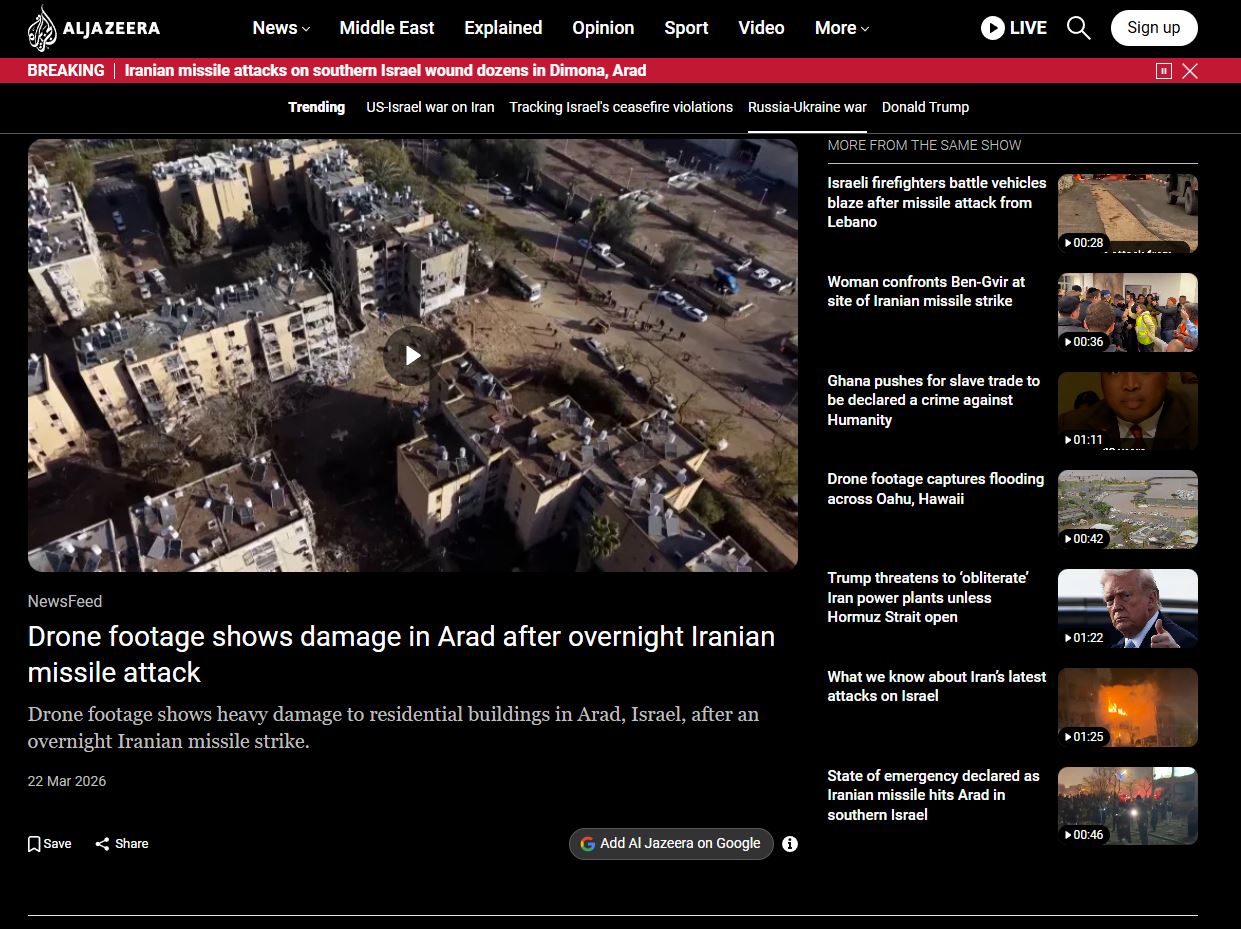
Task: Click the NewsFeed category label
Action: click(x=65, y=601)
